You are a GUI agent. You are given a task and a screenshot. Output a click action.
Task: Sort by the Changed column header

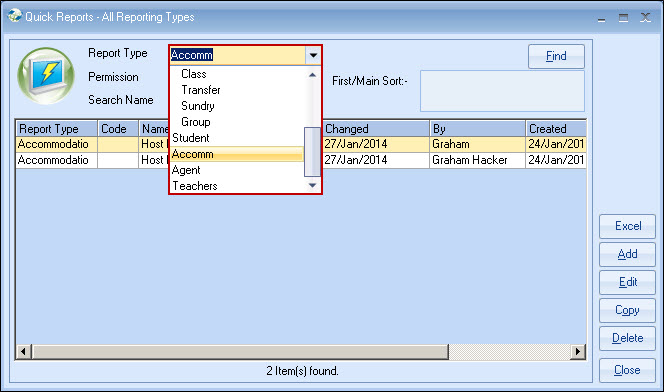(x=376, y=129)
